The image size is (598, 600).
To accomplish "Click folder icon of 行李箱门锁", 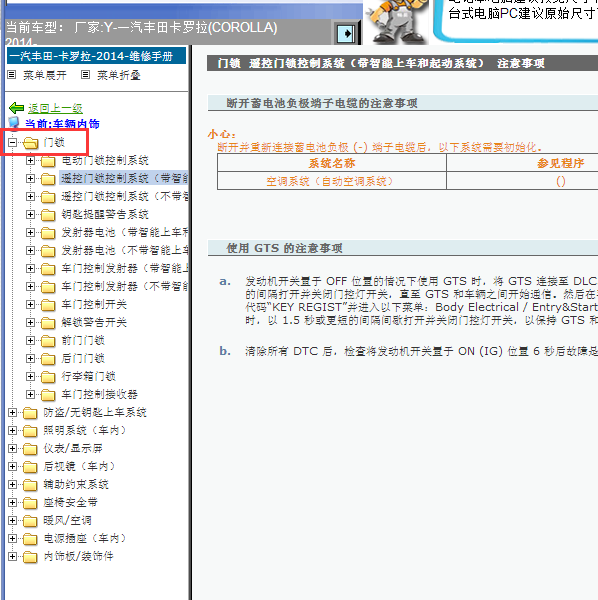I will coord(48,377).
